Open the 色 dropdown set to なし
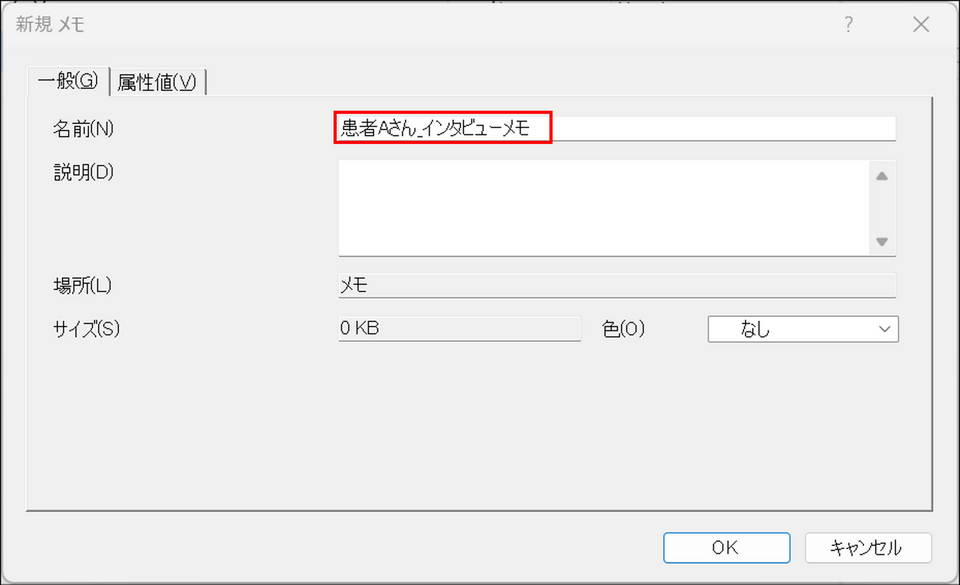This screenshot has height=585, width=960. point(790,329)
